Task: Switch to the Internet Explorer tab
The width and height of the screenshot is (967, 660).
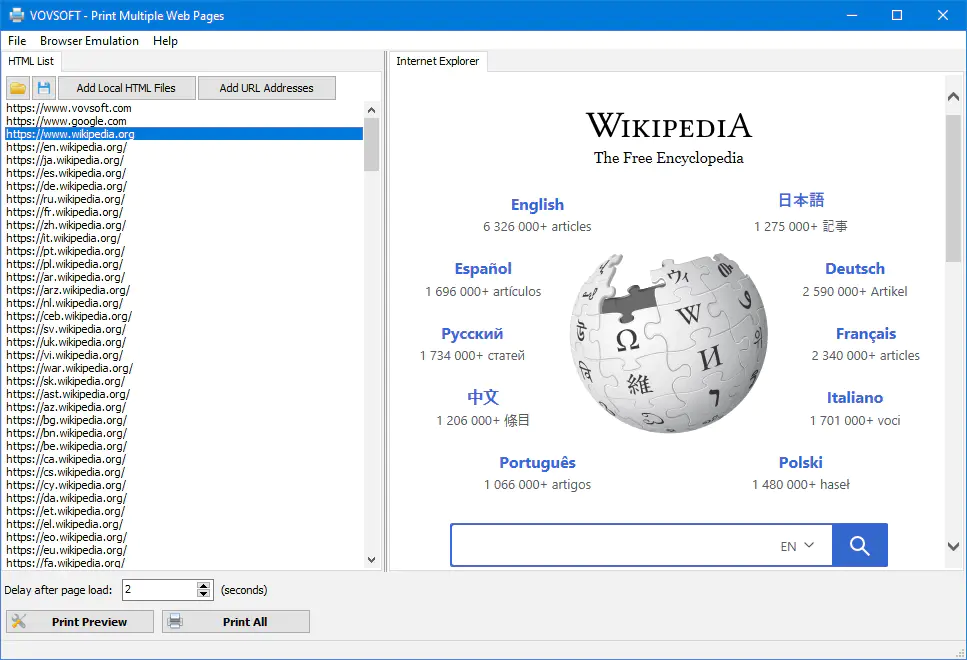Action: pos(437,61)
